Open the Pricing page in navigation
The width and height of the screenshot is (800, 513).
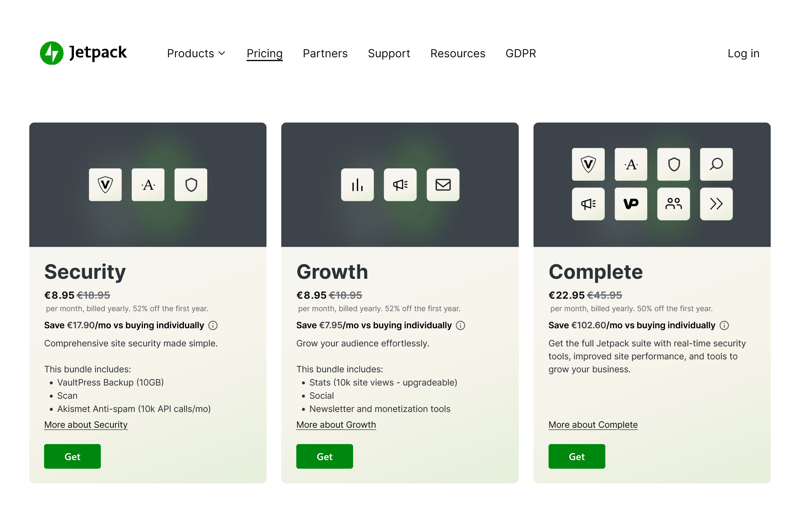coord(264,54)
